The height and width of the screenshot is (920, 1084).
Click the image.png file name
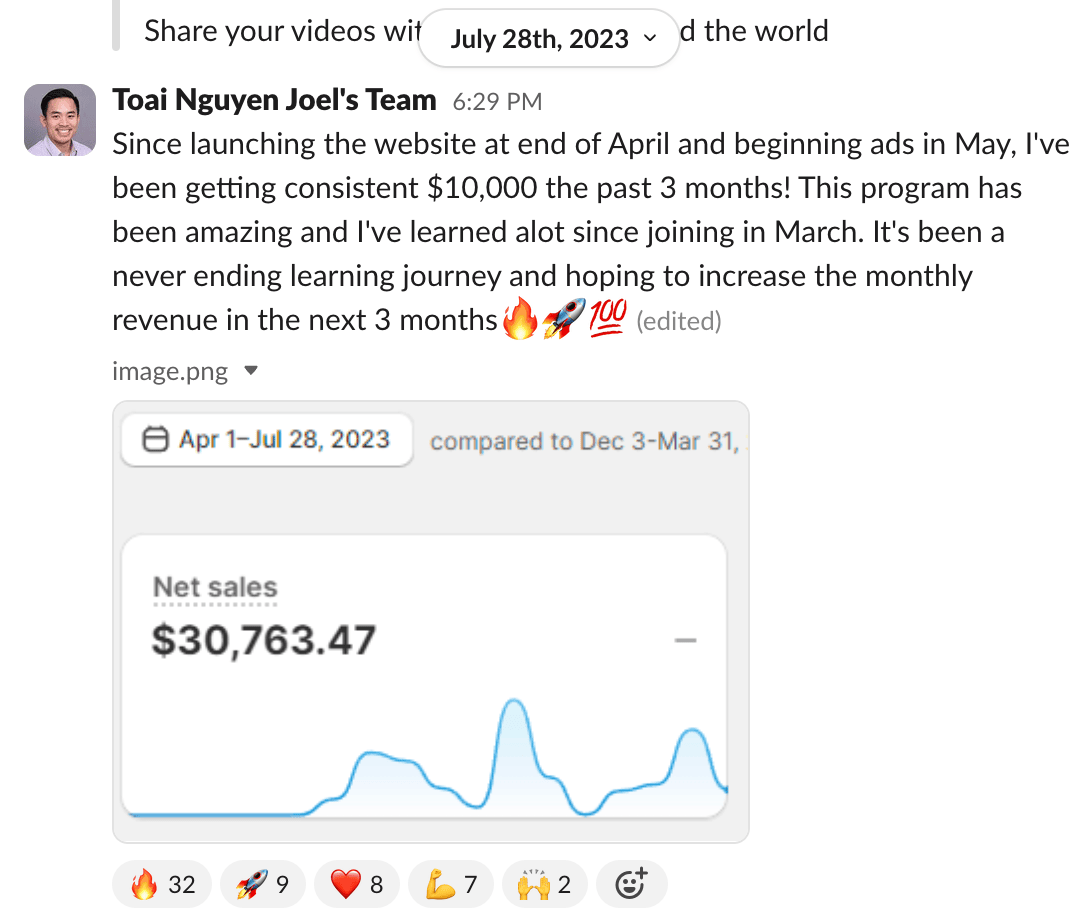(x=170, y=372)
